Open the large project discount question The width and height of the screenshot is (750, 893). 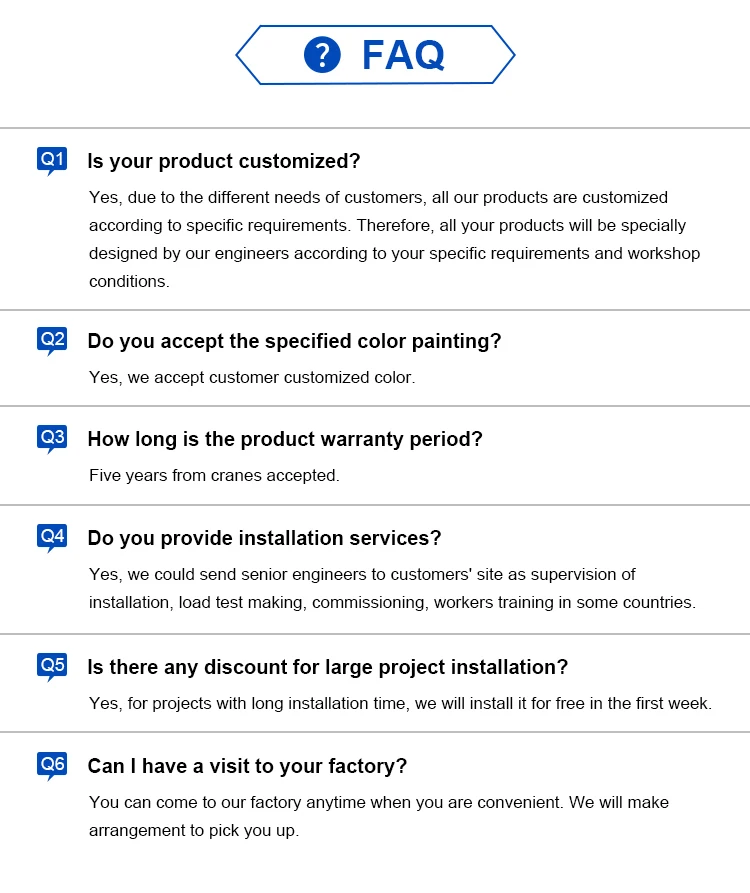click(327, 667)
